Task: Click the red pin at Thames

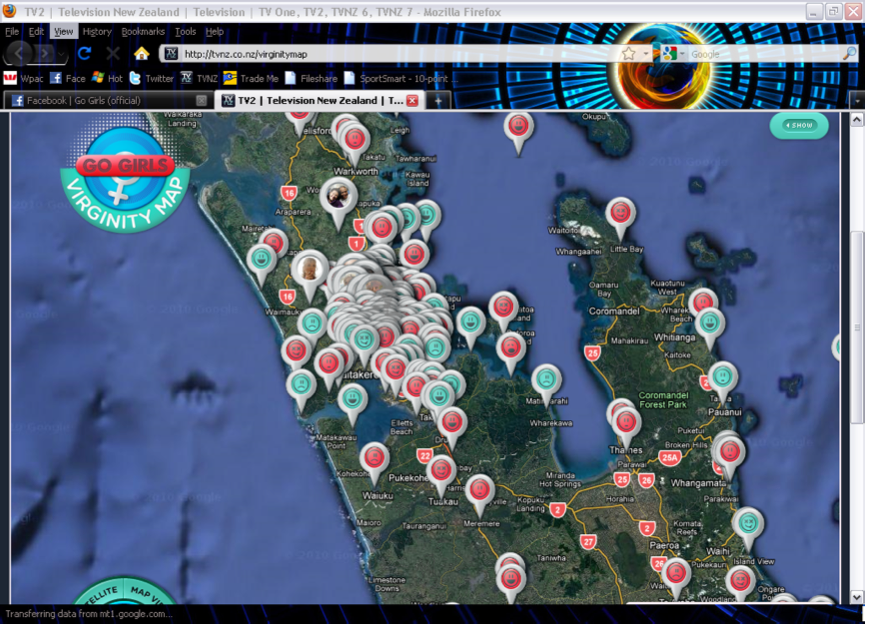Action: tap(626, 423)
